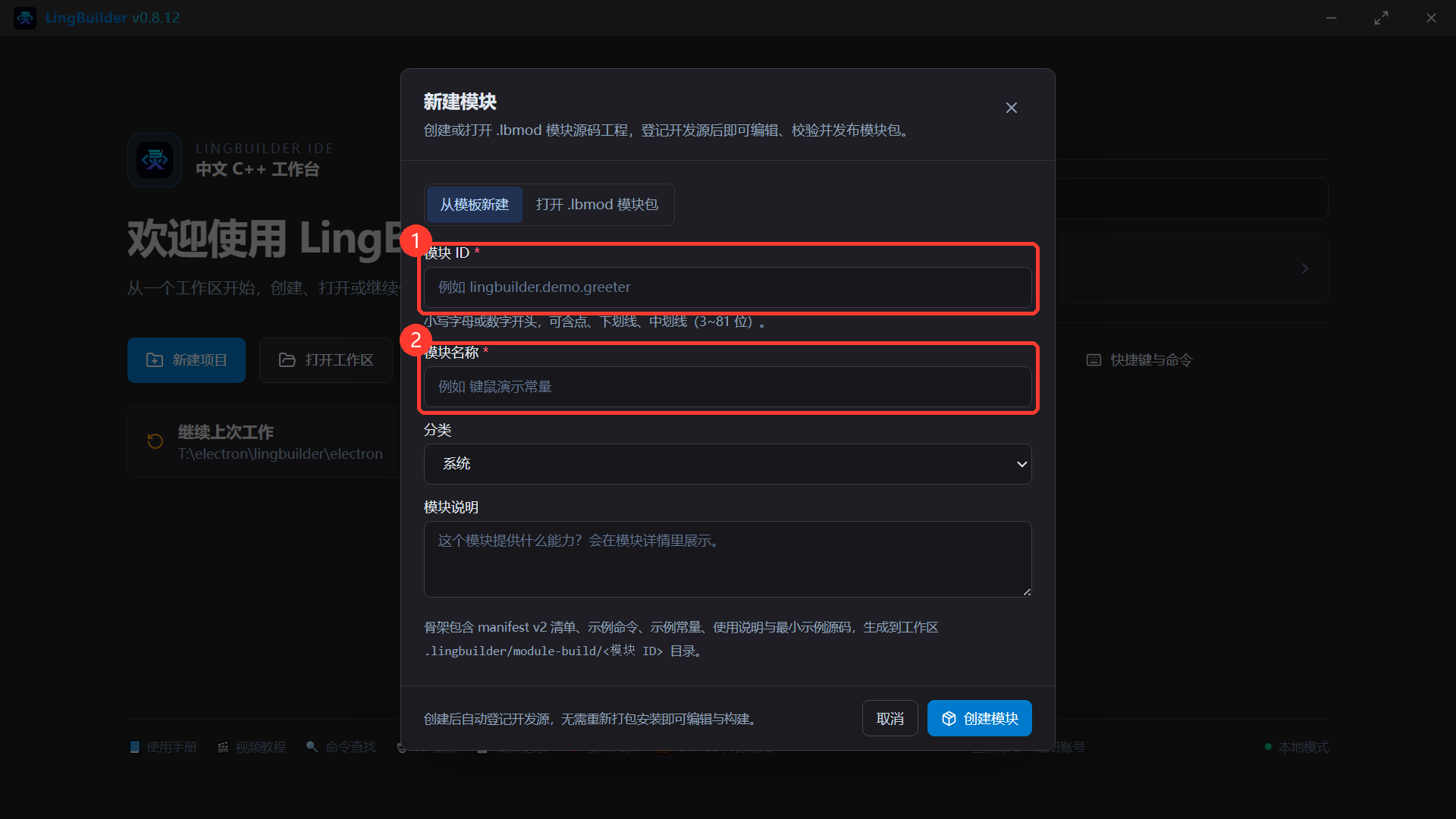Image resolution: width=1456 pixels, height=819 pixels.
Task: Open the 命令查找 link
Action: (x=341, y=747)
